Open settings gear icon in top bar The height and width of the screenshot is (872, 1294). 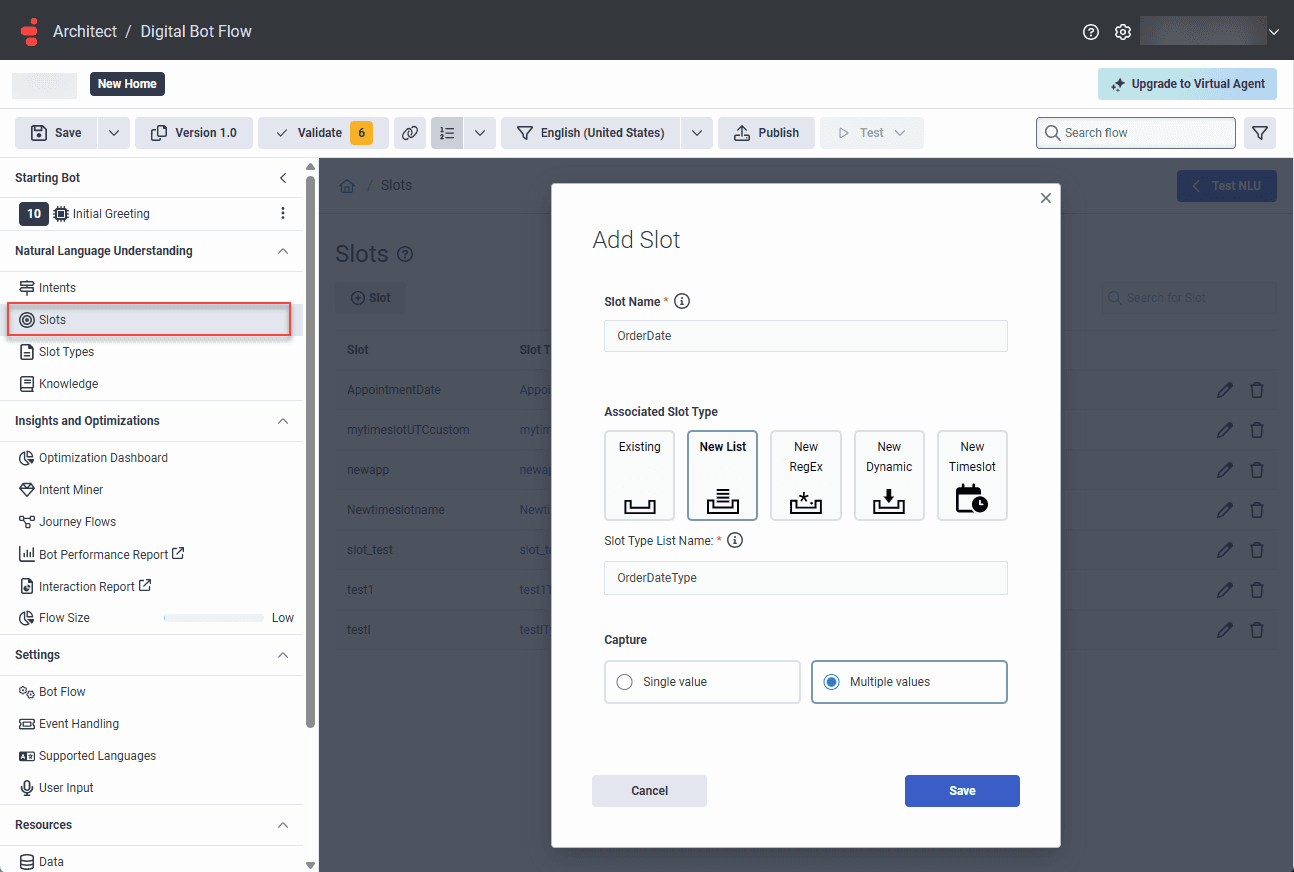(x=1123, y=32)
